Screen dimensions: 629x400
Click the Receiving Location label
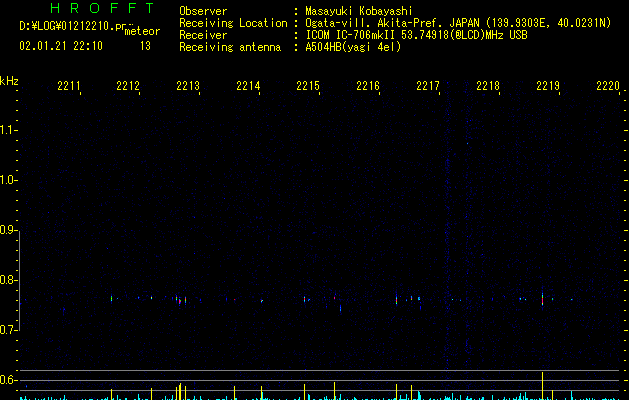[x=233, y=23]
